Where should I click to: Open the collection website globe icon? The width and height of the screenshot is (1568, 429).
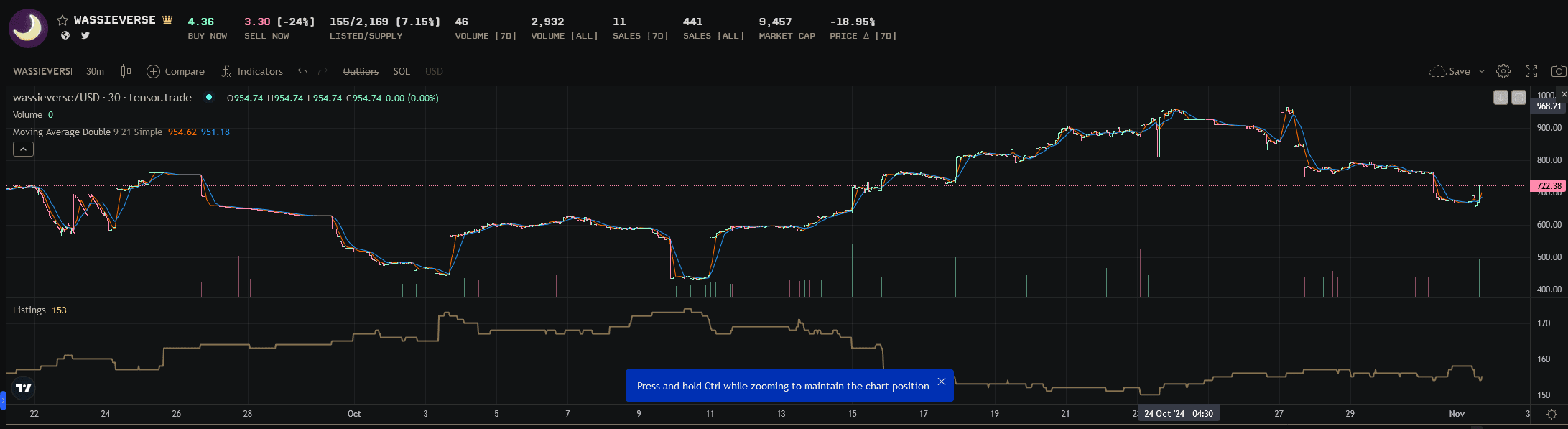tap(65, 35)
